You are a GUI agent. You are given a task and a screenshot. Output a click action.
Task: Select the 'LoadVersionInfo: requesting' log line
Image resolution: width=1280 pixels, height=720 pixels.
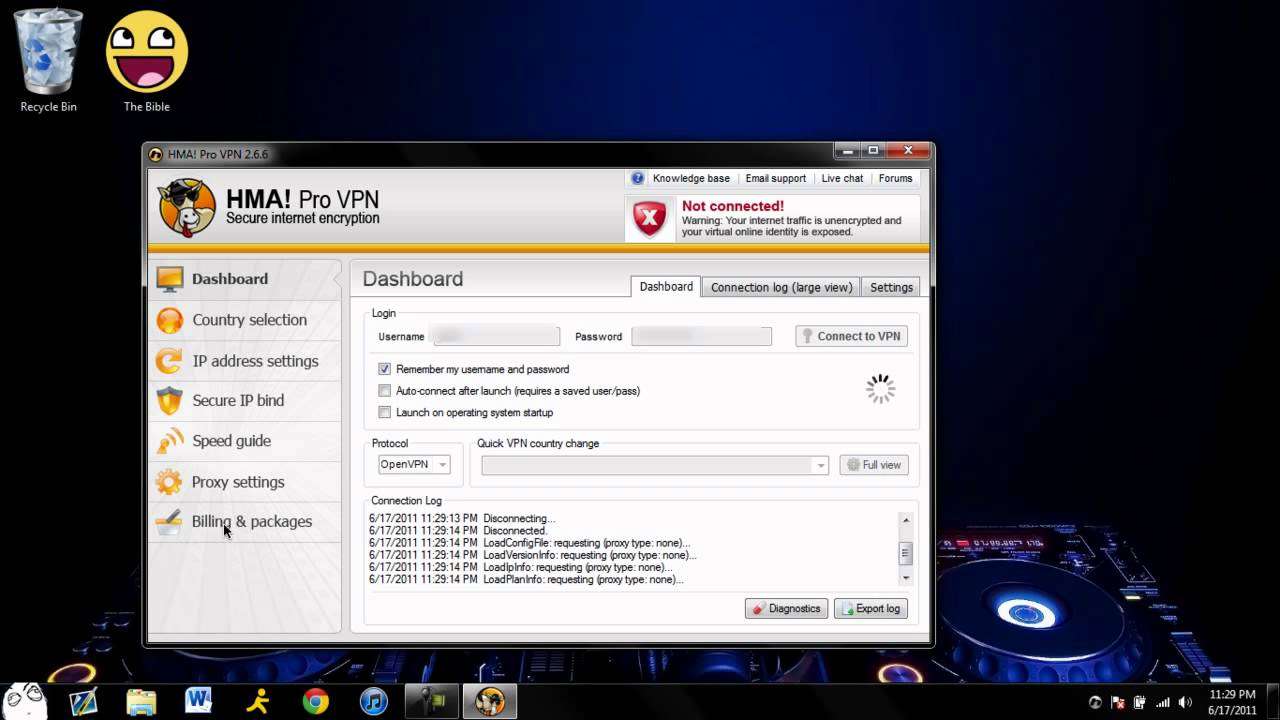(x=533, y=555)
